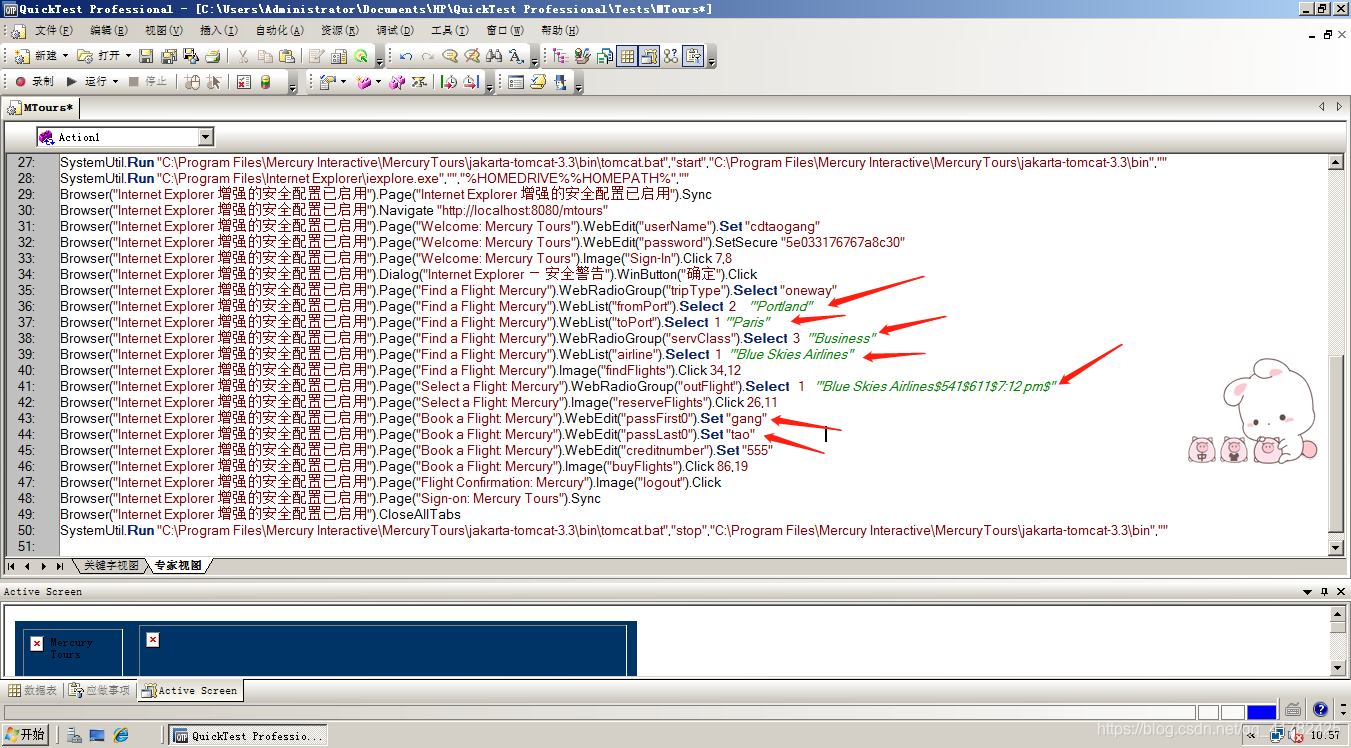Click the Record button
This screenshot has width=1351, height=748.
(x=35, y=82)
